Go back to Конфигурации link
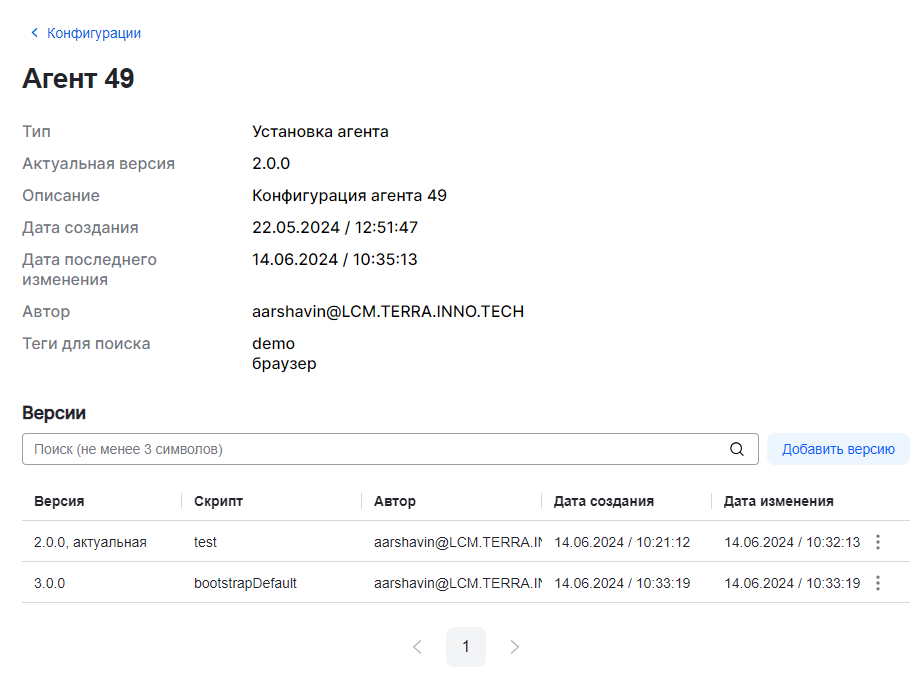 (93, 33)
